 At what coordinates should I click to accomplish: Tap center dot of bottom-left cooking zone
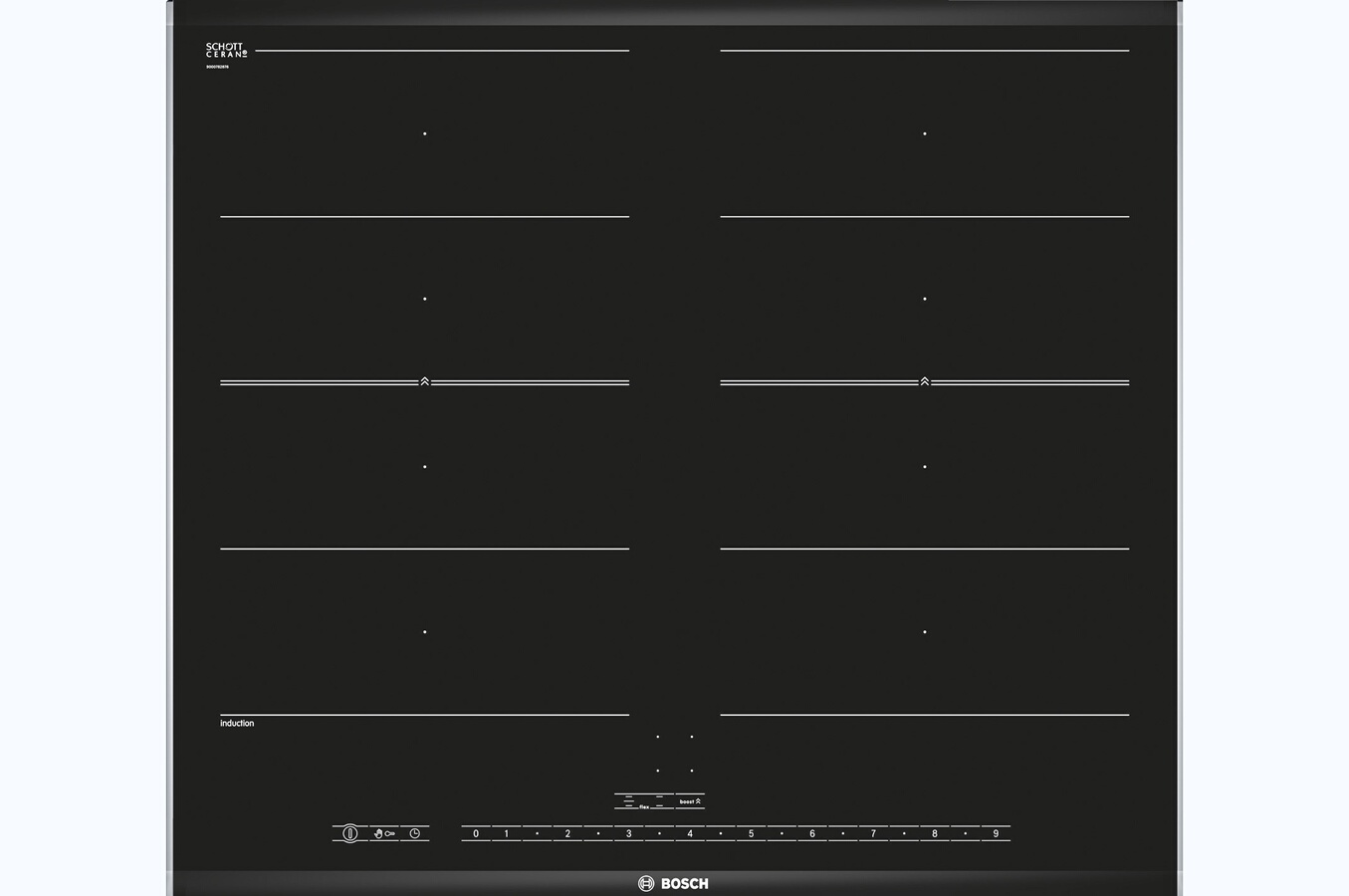coord(425,632)
